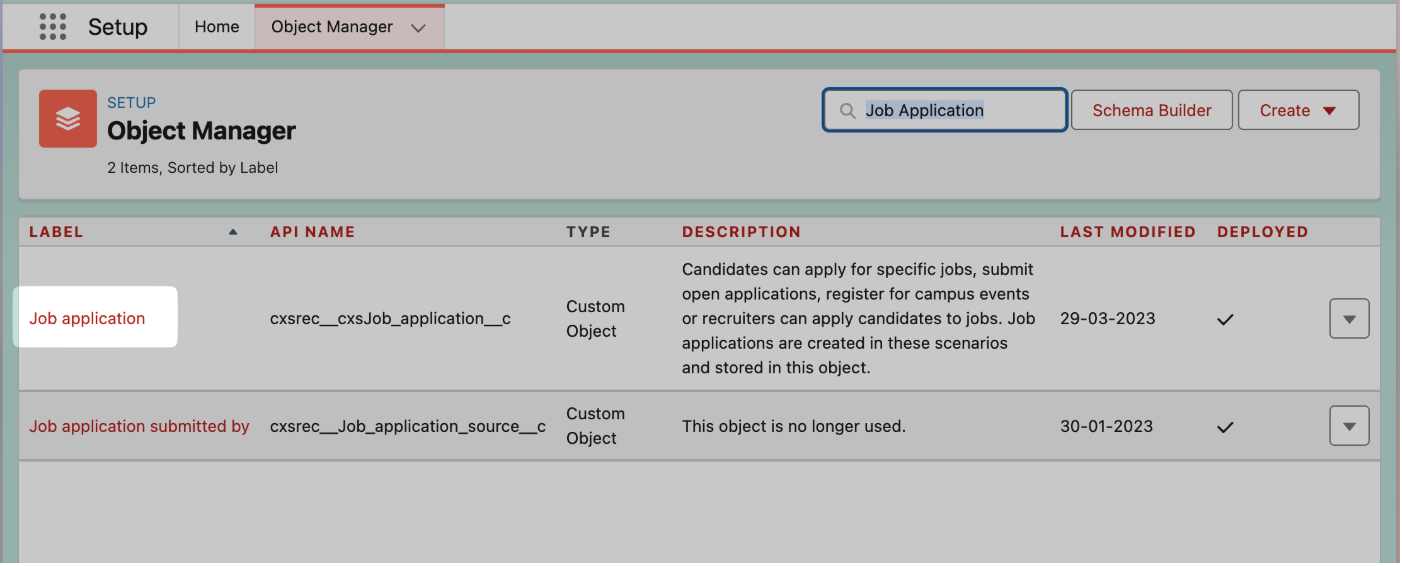The height and width of the screenshot is (566, 1402).
Task: Open the Job application object
Action: pyautogui.click(x=87, y=318)
